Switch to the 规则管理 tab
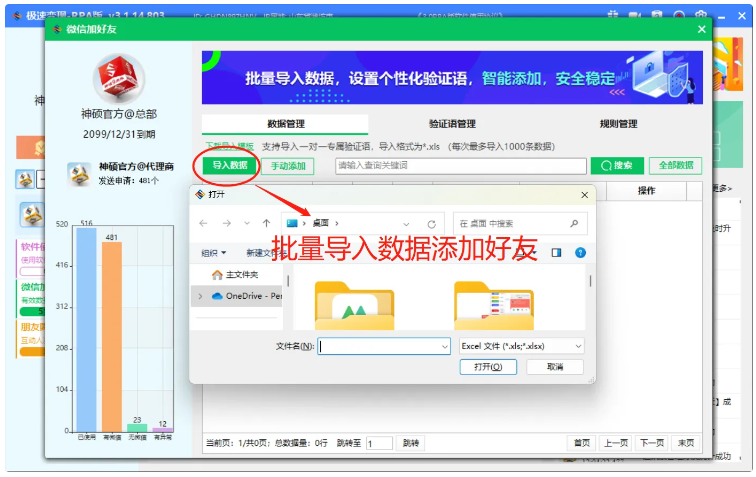The image size is (756, 477). coord(619,124)
